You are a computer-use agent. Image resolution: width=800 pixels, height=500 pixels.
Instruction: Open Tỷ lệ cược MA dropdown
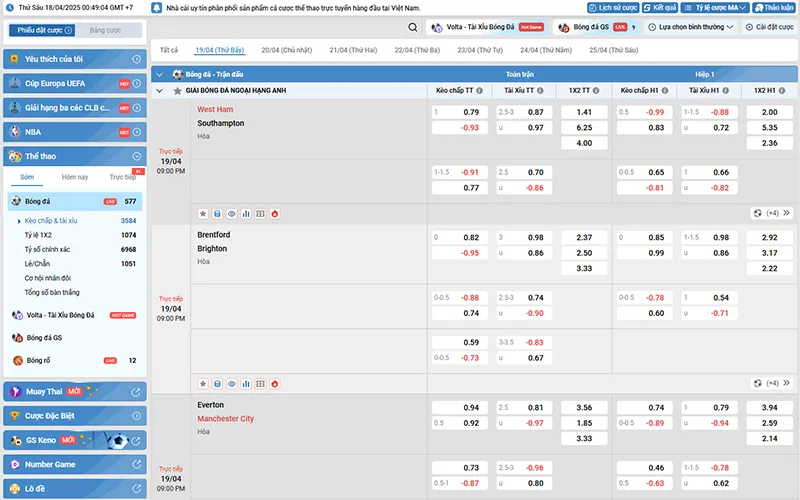[715, 8]
